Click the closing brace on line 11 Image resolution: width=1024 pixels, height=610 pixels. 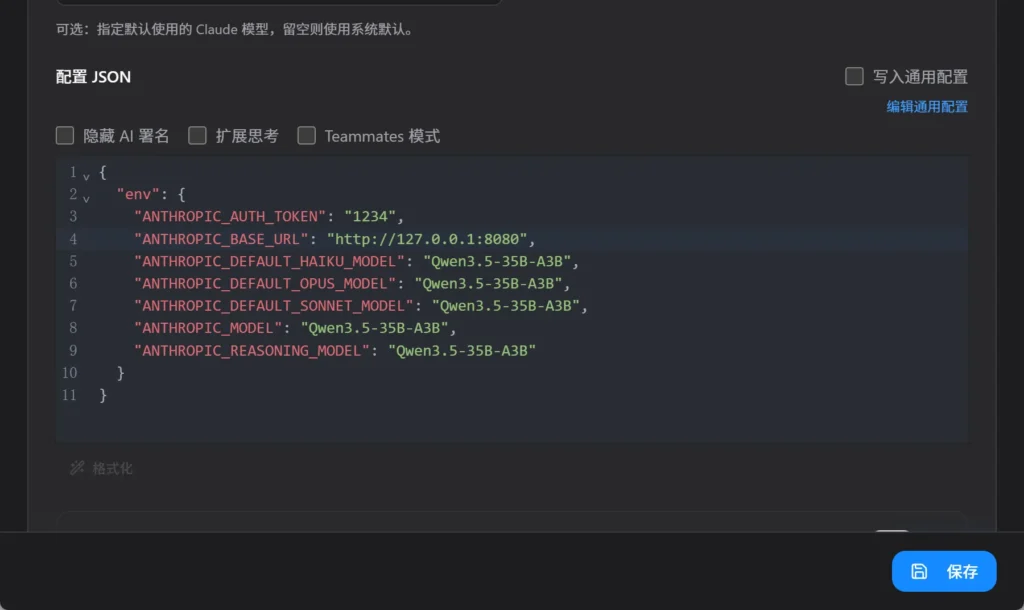click(x=103, y=396)
